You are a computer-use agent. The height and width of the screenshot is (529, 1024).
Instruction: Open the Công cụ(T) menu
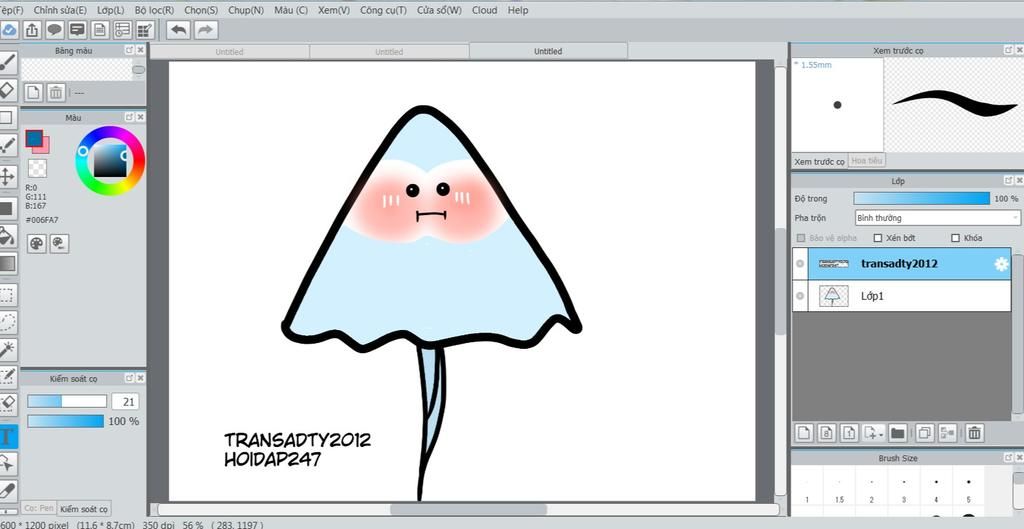[x=383, y=10]
